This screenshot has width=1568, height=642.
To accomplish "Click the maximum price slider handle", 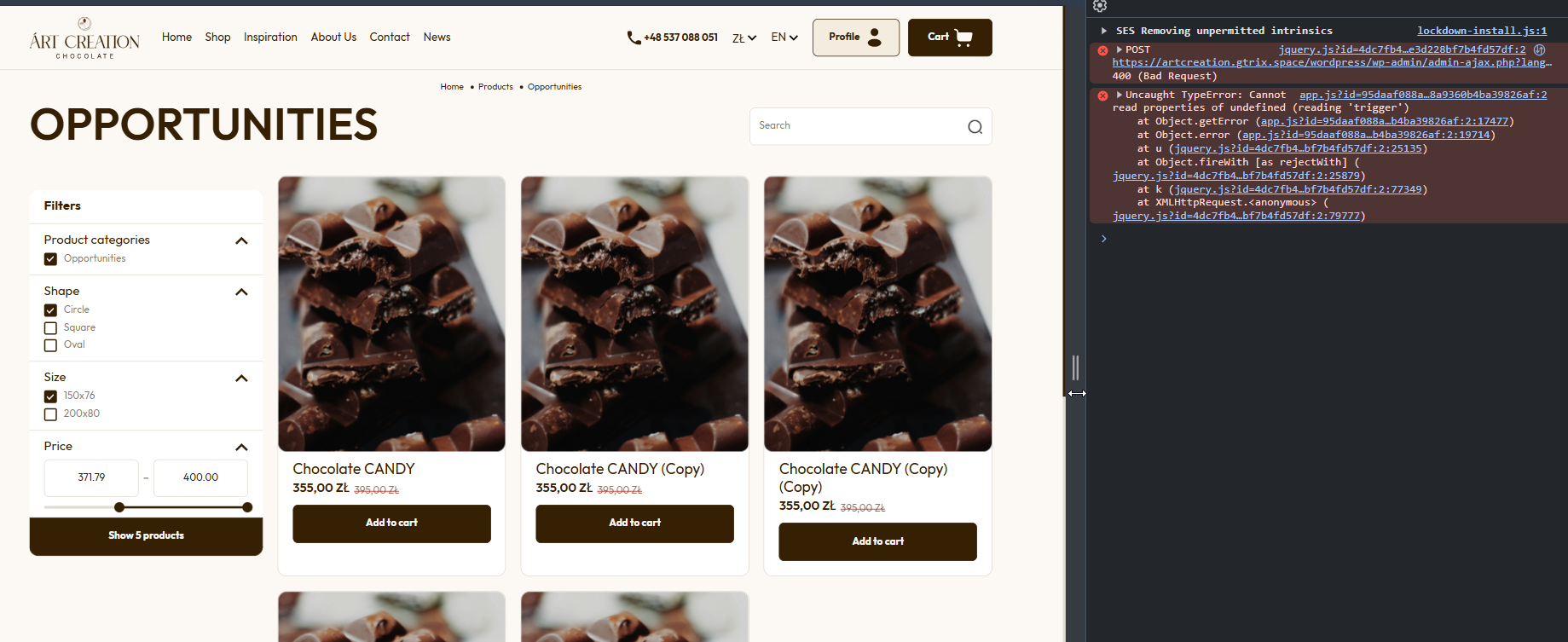I will tap(247, 507).
